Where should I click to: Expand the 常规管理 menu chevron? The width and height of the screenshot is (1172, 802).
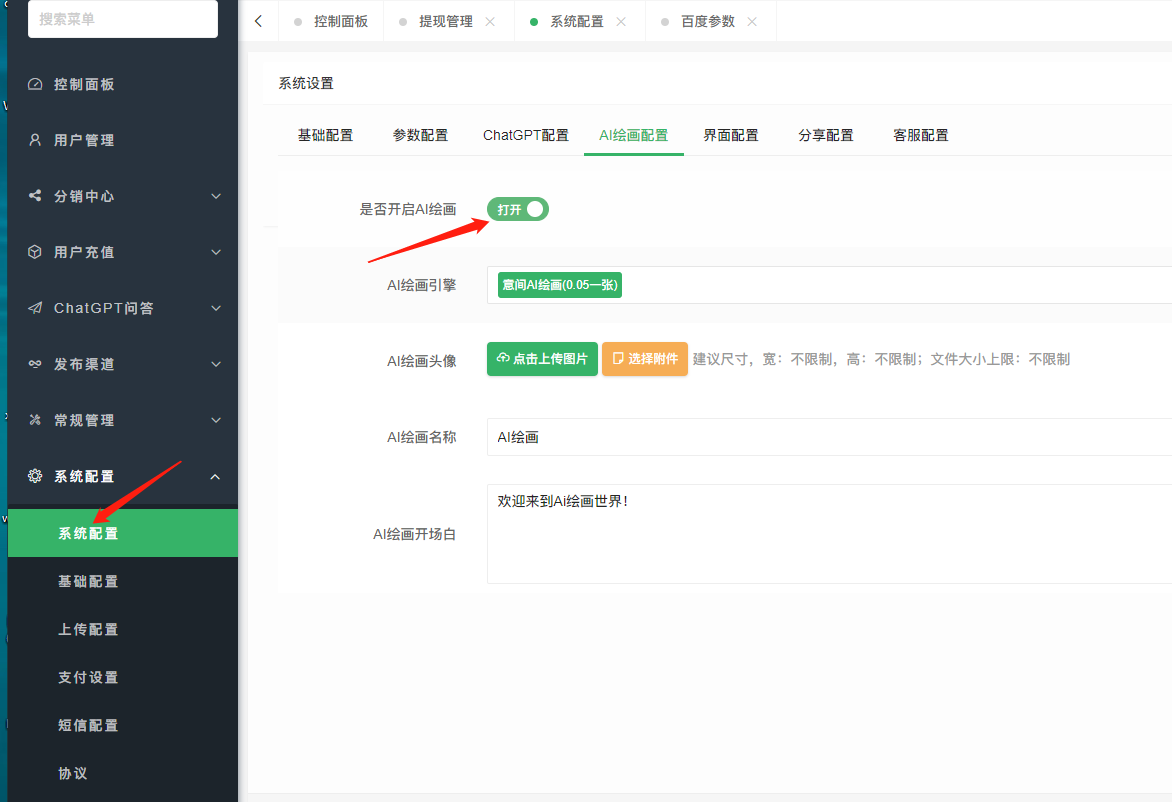tap(216, 420)
